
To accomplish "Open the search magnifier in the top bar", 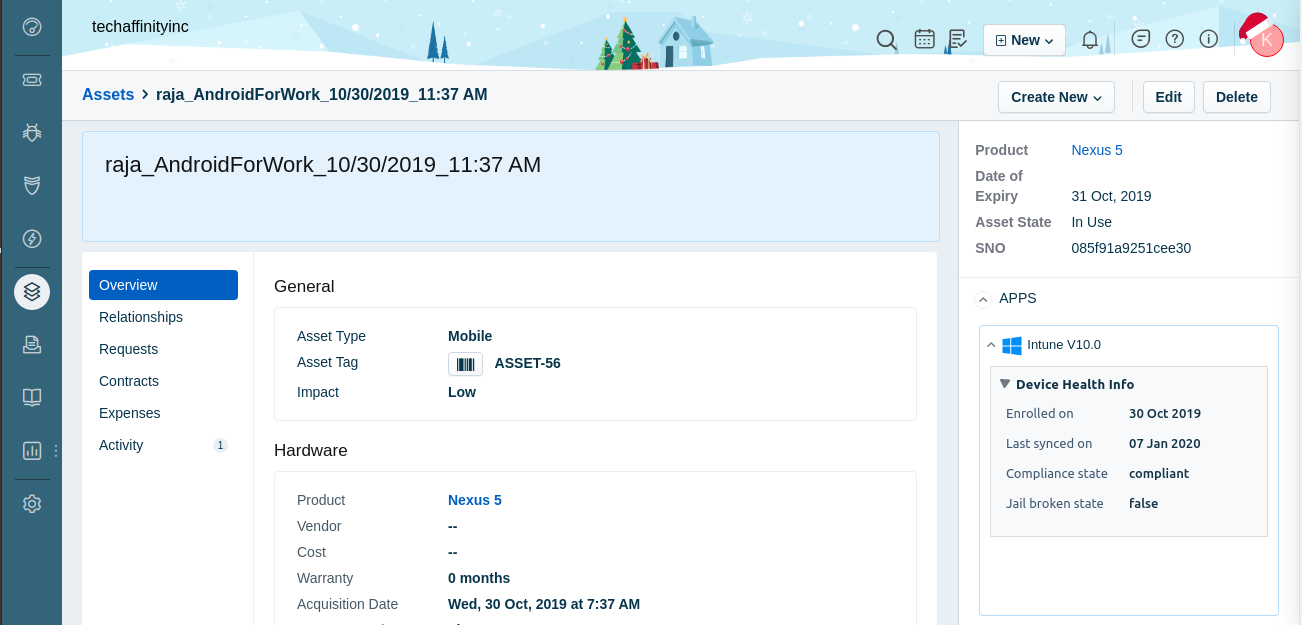I will point(886,40).
